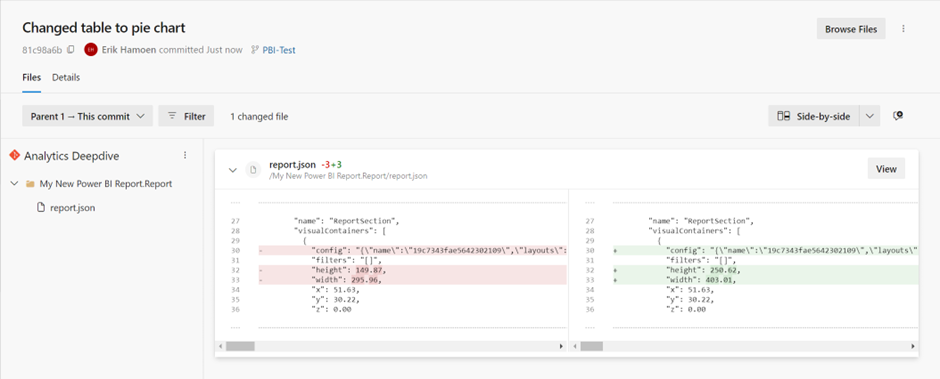940x379 pixels.
Task: Open Analytics Deepdive more actions menu
Action: [185, 155]
